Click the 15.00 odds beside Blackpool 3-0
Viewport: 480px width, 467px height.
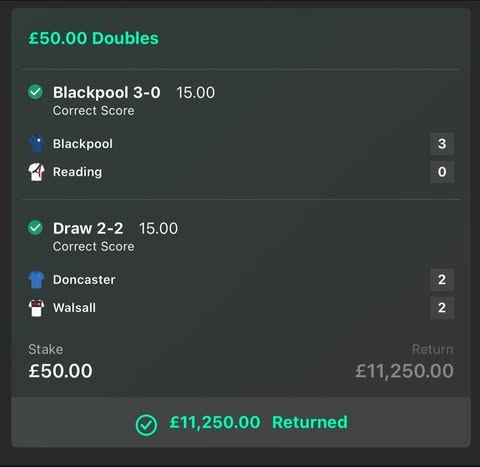(196, 93)
